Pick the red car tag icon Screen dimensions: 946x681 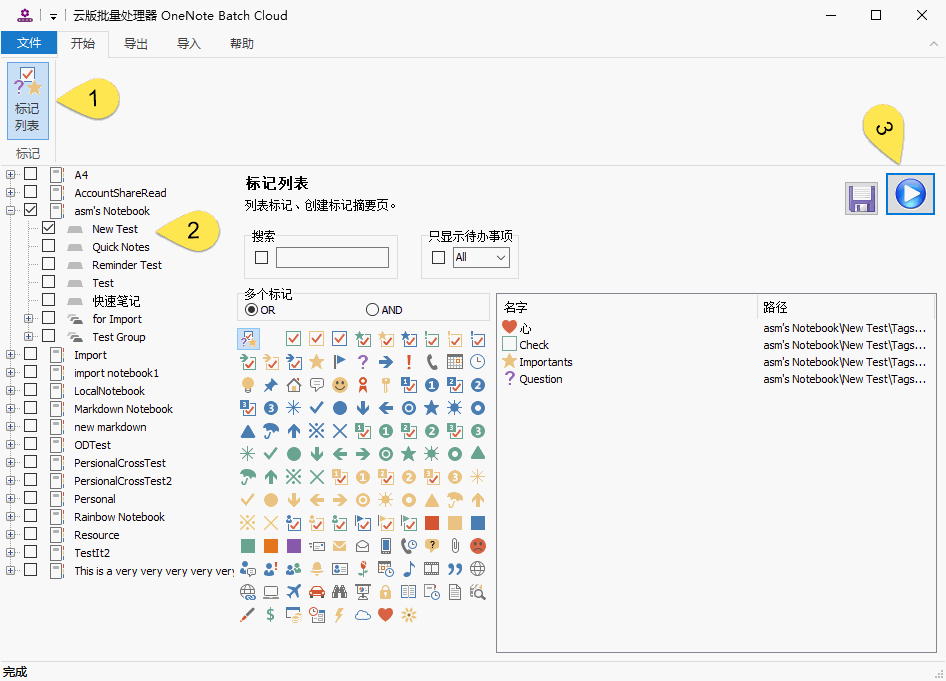[317, 592]
